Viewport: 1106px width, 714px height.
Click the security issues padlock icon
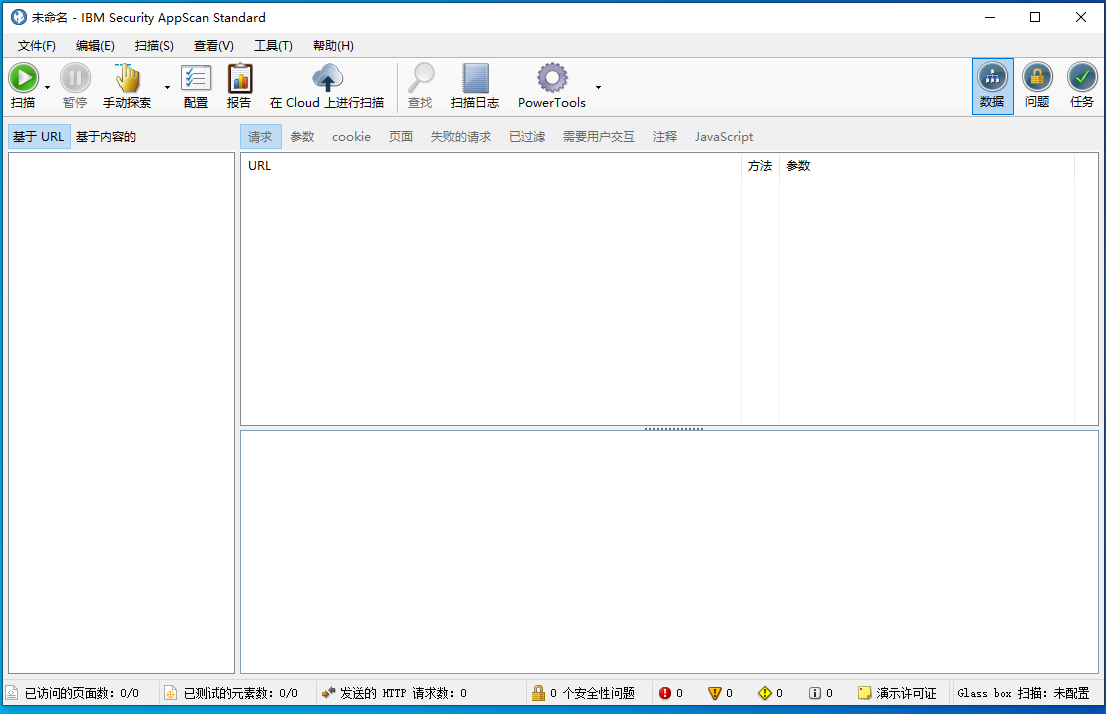click(538, 694)
